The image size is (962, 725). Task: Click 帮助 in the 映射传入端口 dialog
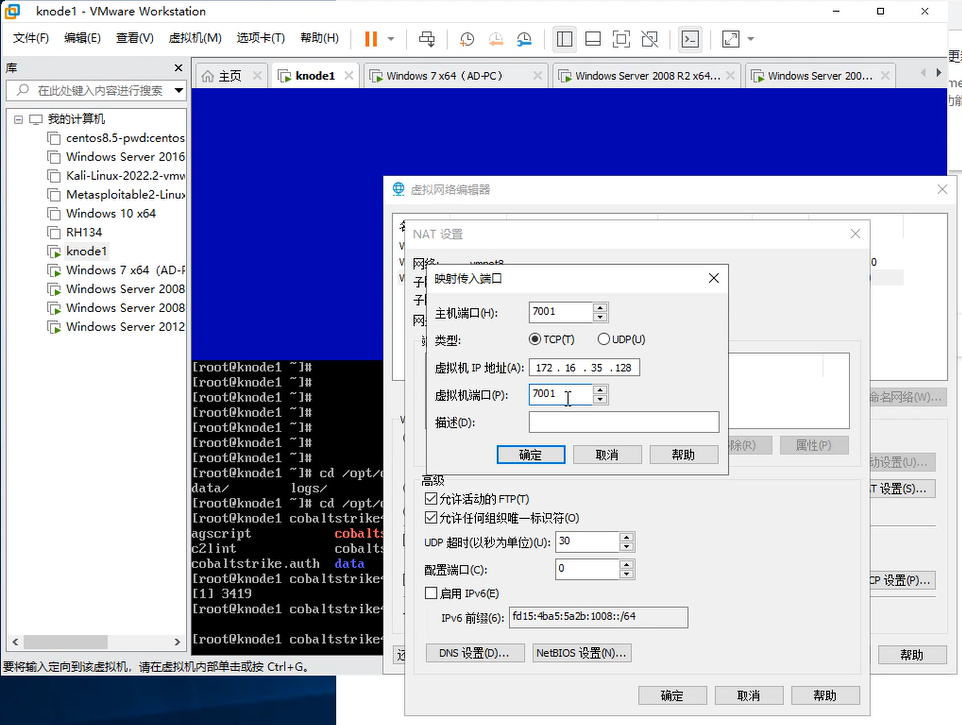[x=683, y=455]
